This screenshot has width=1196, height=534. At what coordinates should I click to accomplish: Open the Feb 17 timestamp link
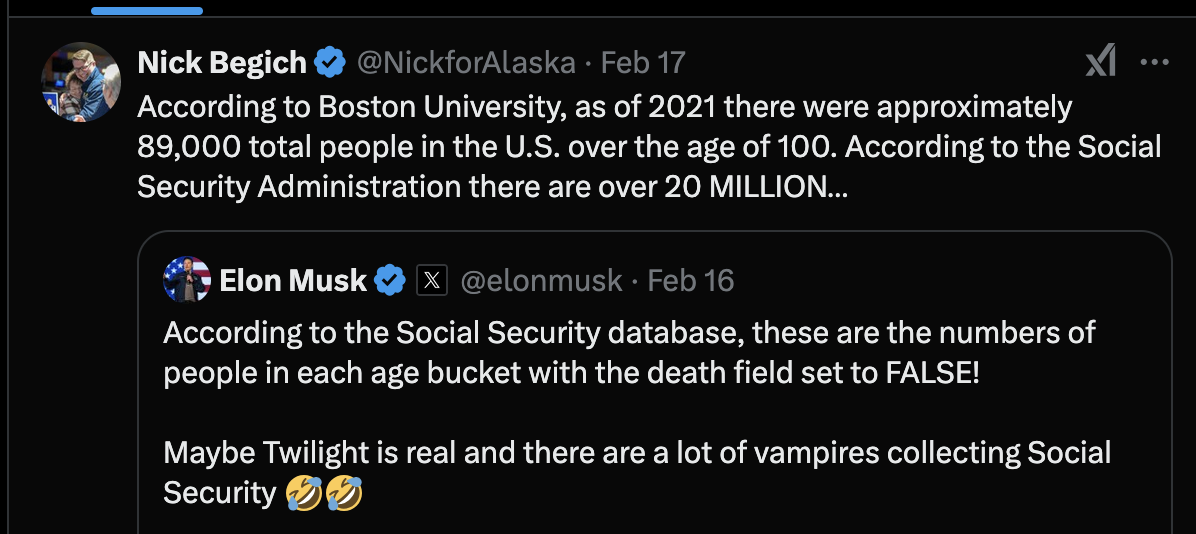click(643, 64)
